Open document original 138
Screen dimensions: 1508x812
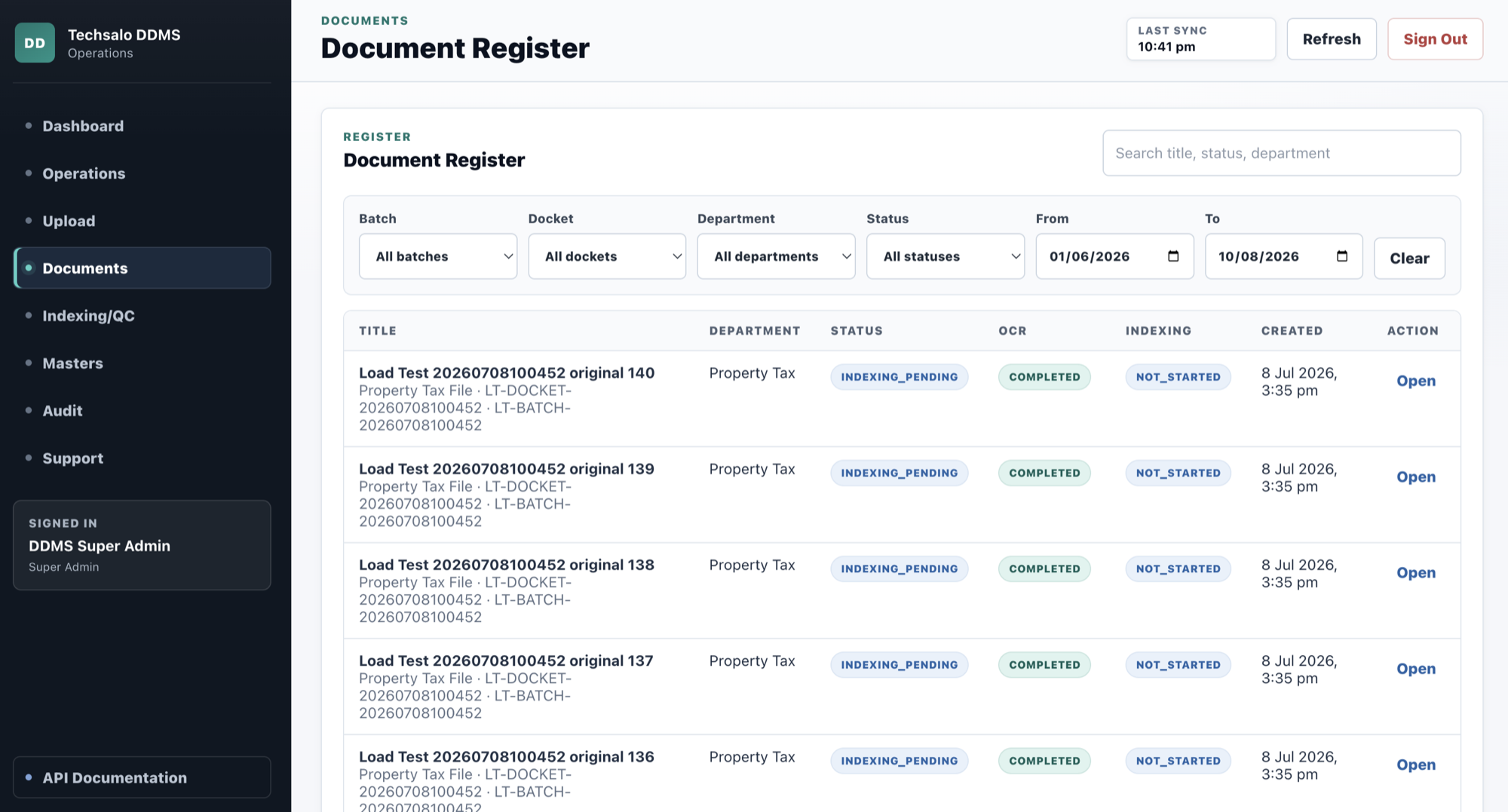pyautogui.click(x=1415, y=572)
